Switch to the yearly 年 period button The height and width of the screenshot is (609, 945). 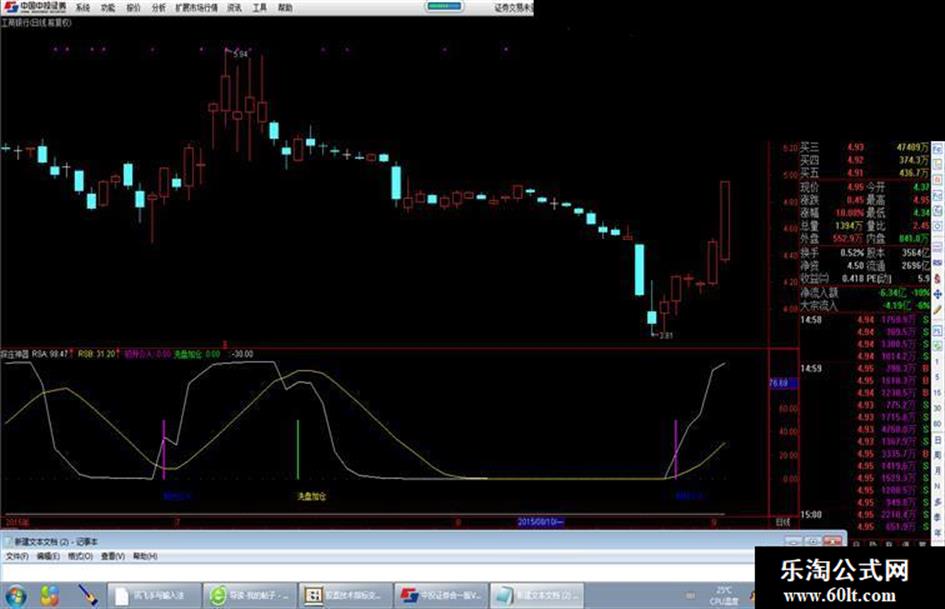click(x=937, y=532)
